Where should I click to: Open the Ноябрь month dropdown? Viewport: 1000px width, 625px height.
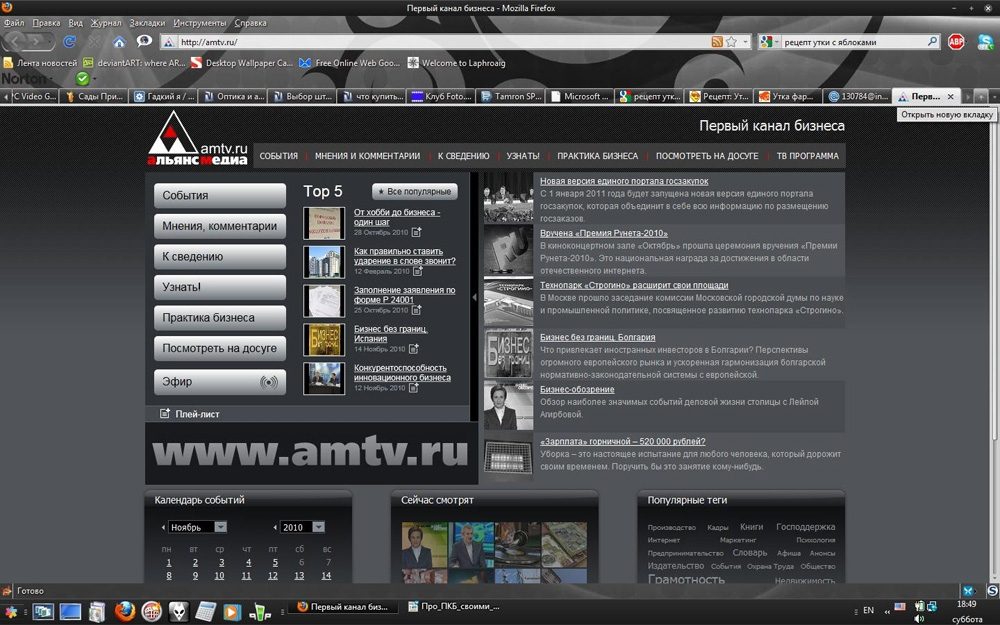click(x=220, y=527)
